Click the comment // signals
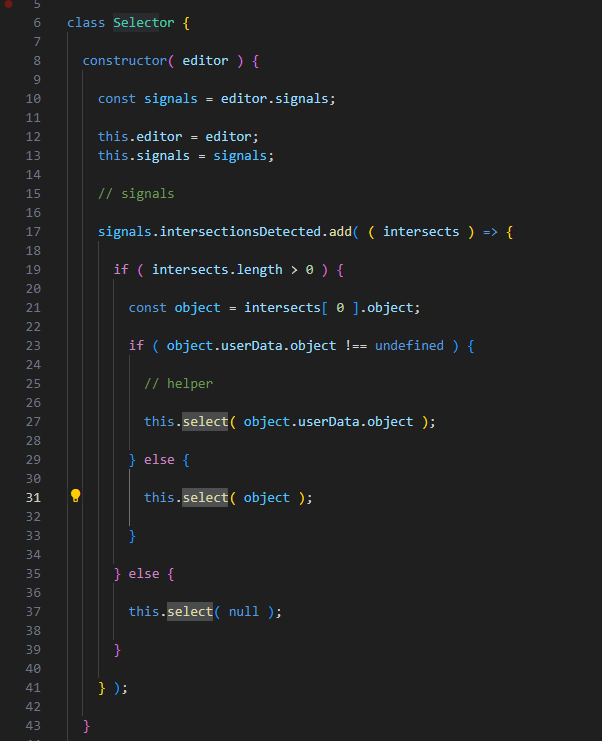 [x=136, y=194]
